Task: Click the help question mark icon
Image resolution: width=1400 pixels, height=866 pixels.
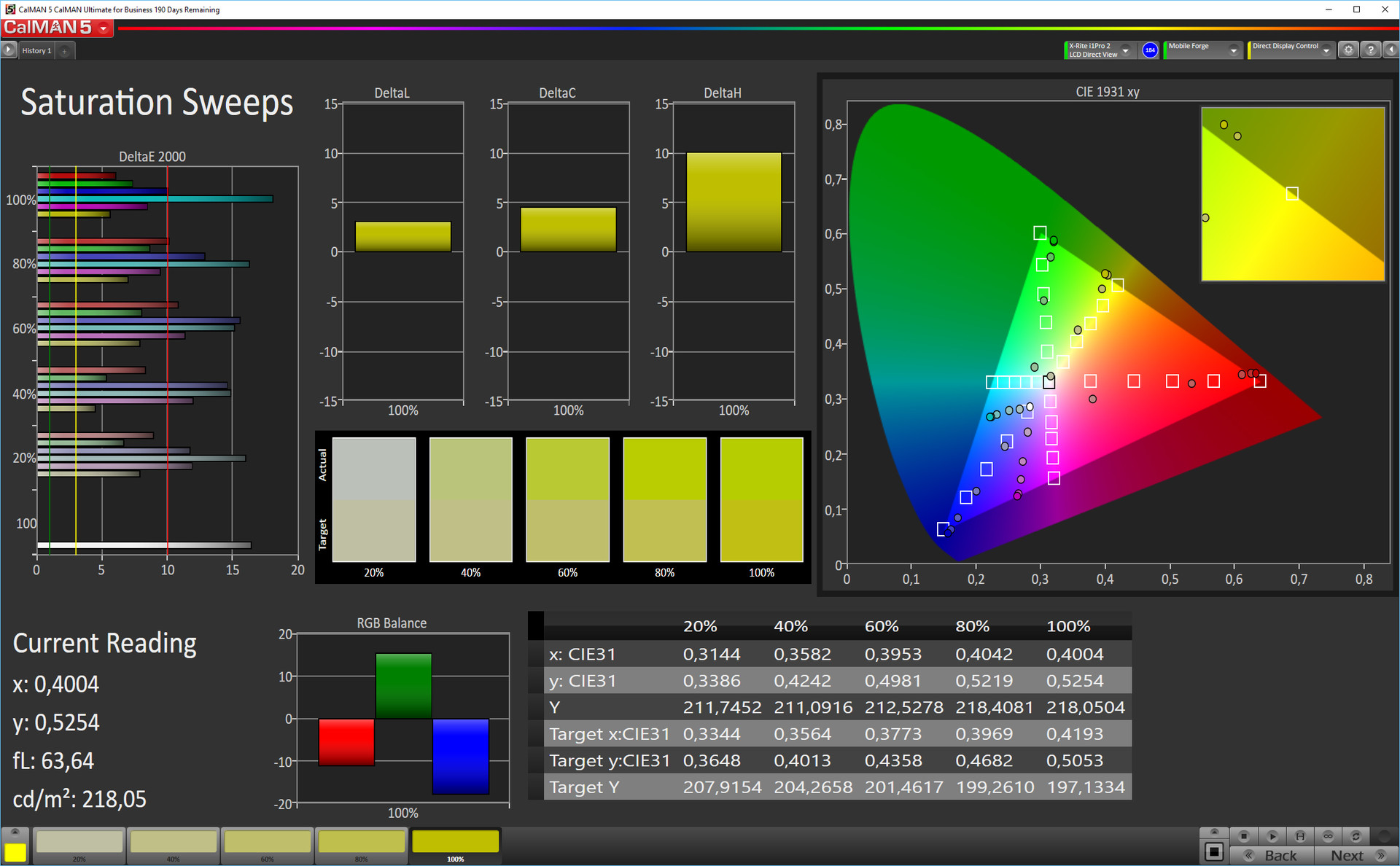Action: coord(1371,50)
